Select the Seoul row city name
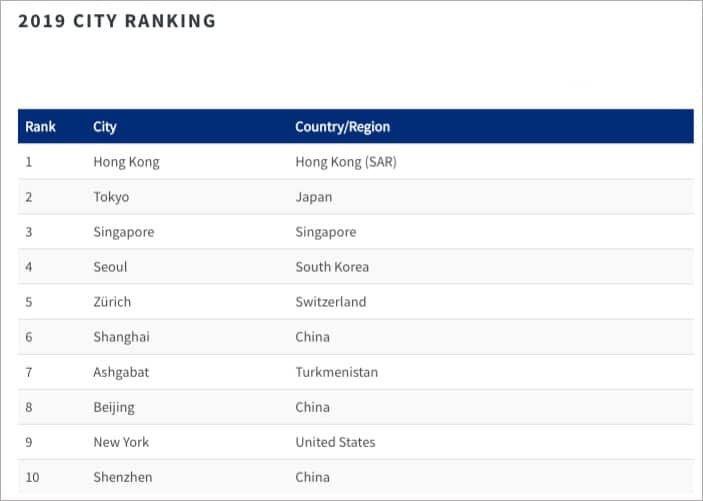Screen dimensions: 703x501 110,267
